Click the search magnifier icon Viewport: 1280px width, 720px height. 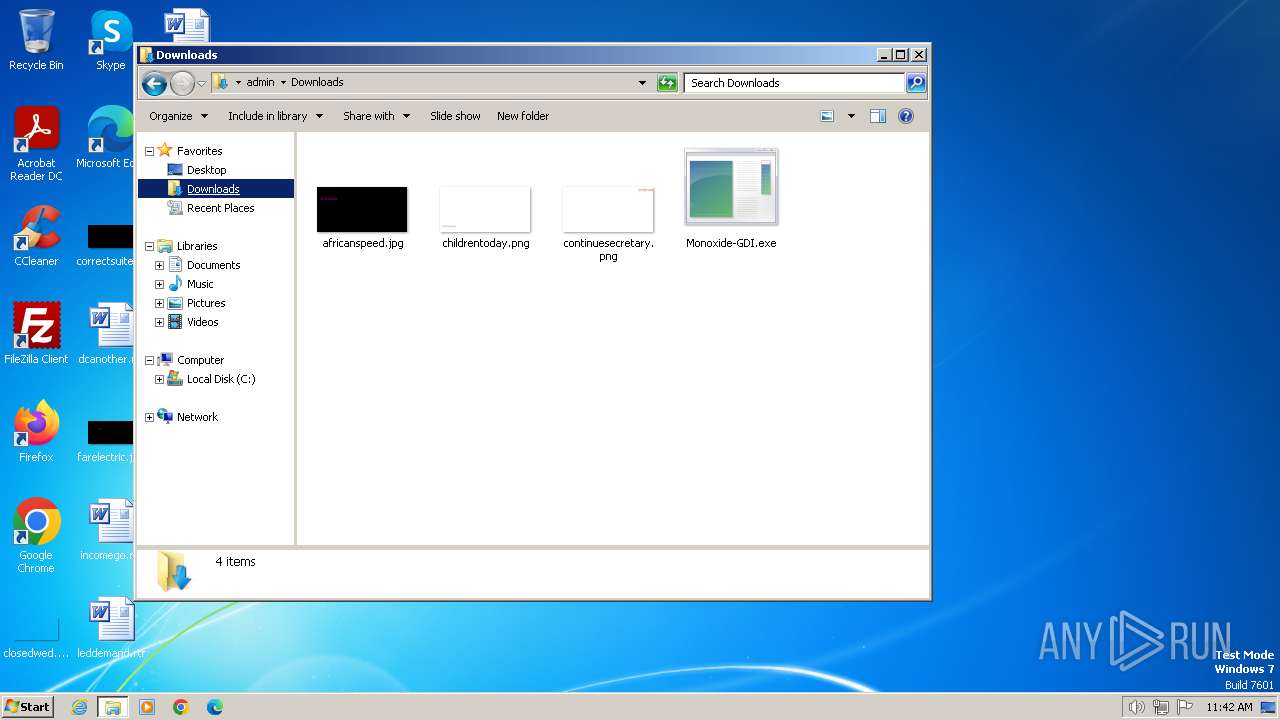point(916,83)
